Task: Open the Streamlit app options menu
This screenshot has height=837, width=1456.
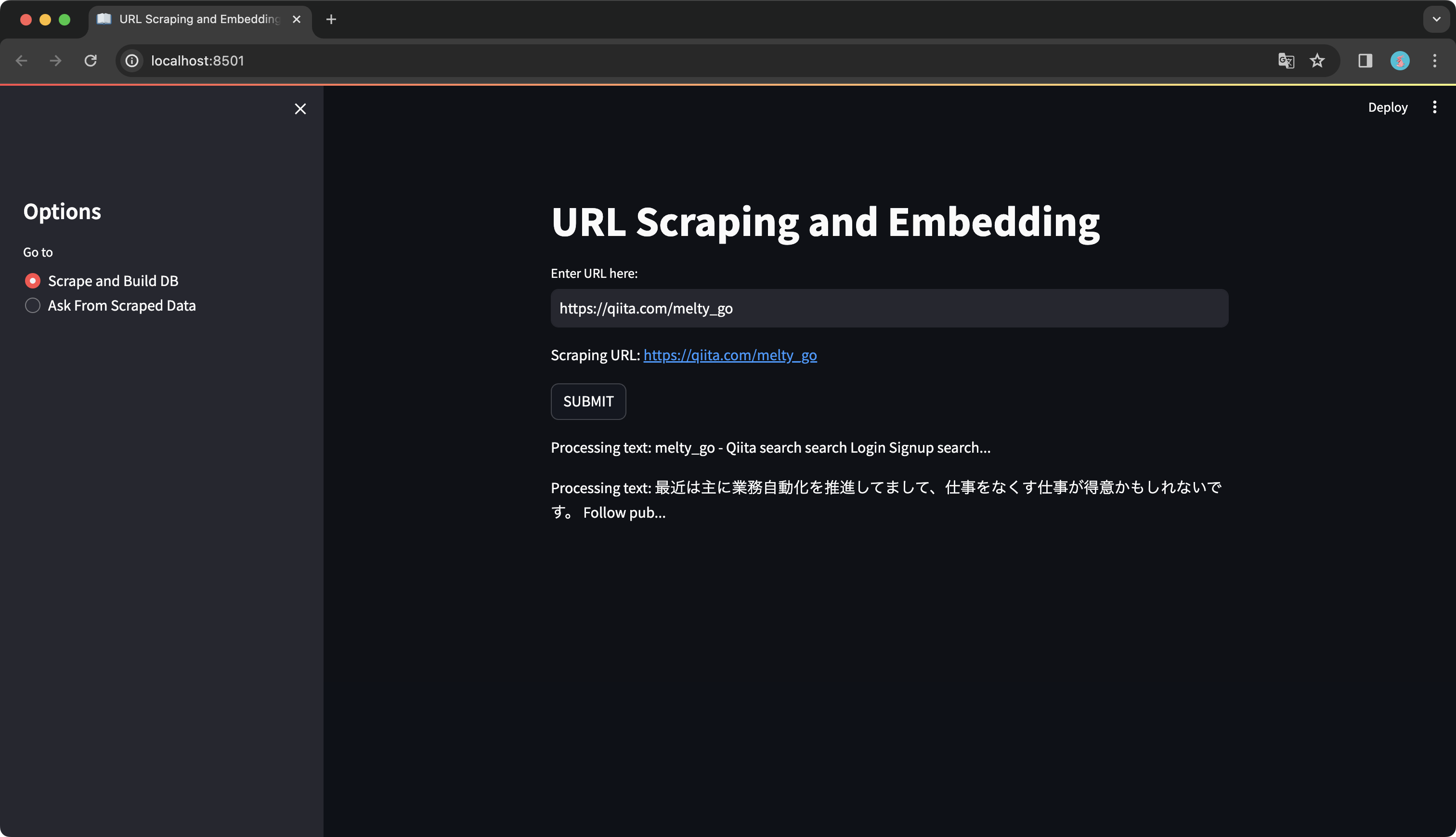Action: tap(1435, 107)
